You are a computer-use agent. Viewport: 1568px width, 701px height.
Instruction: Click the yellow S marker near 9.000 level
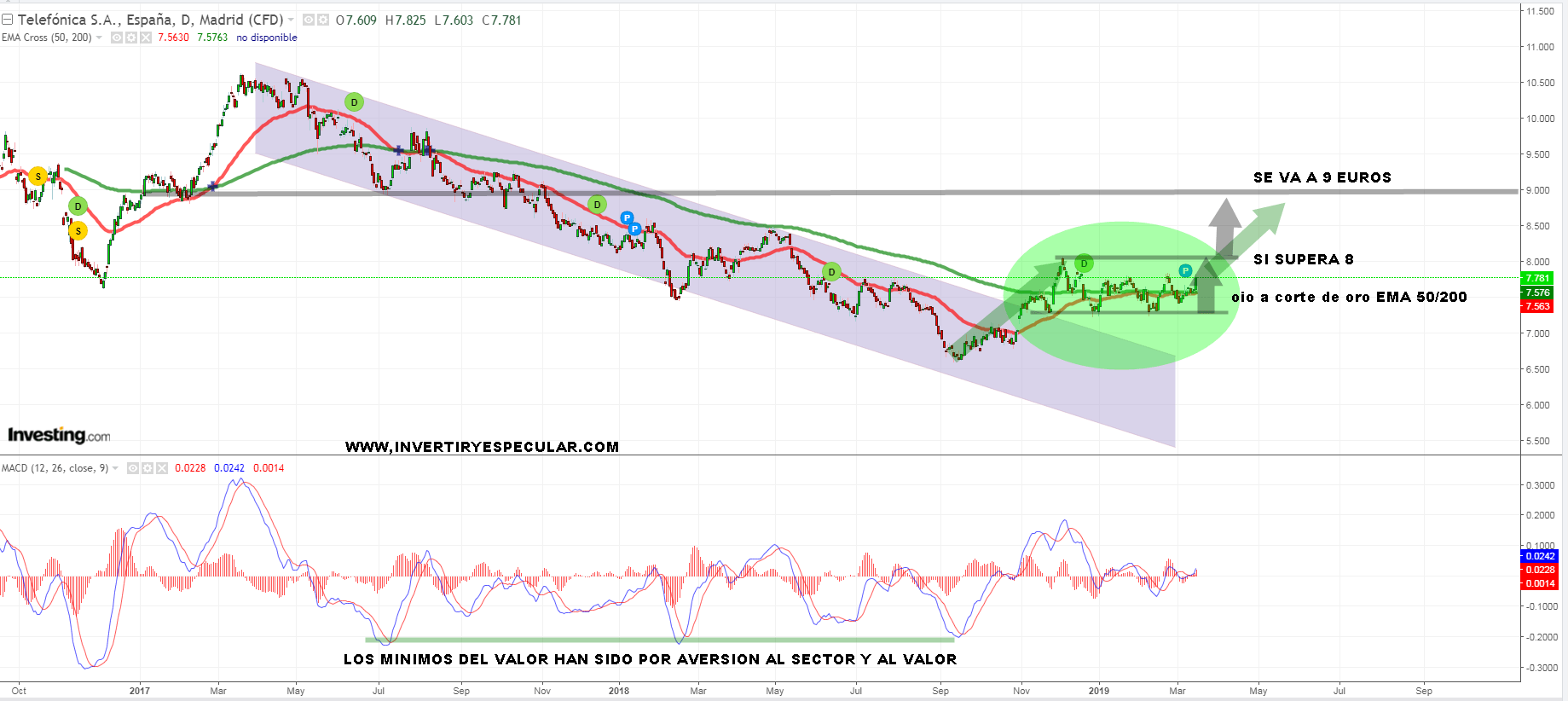(x=38, y=177)
